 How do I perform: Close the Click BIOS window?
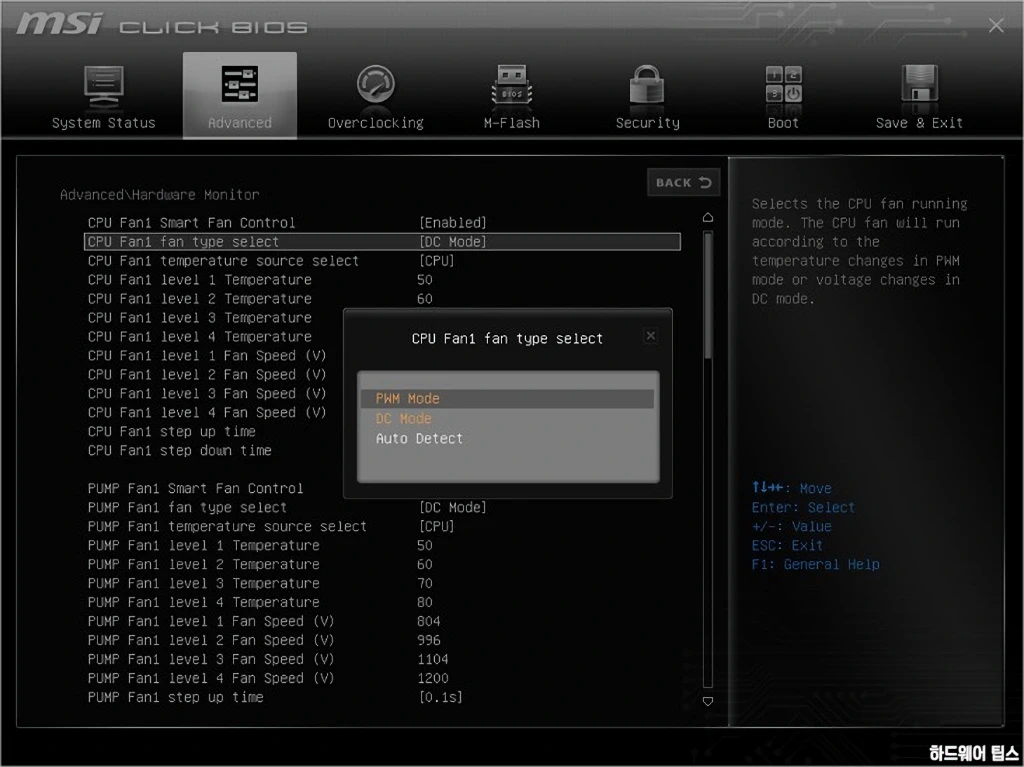(x=996, y=25)
